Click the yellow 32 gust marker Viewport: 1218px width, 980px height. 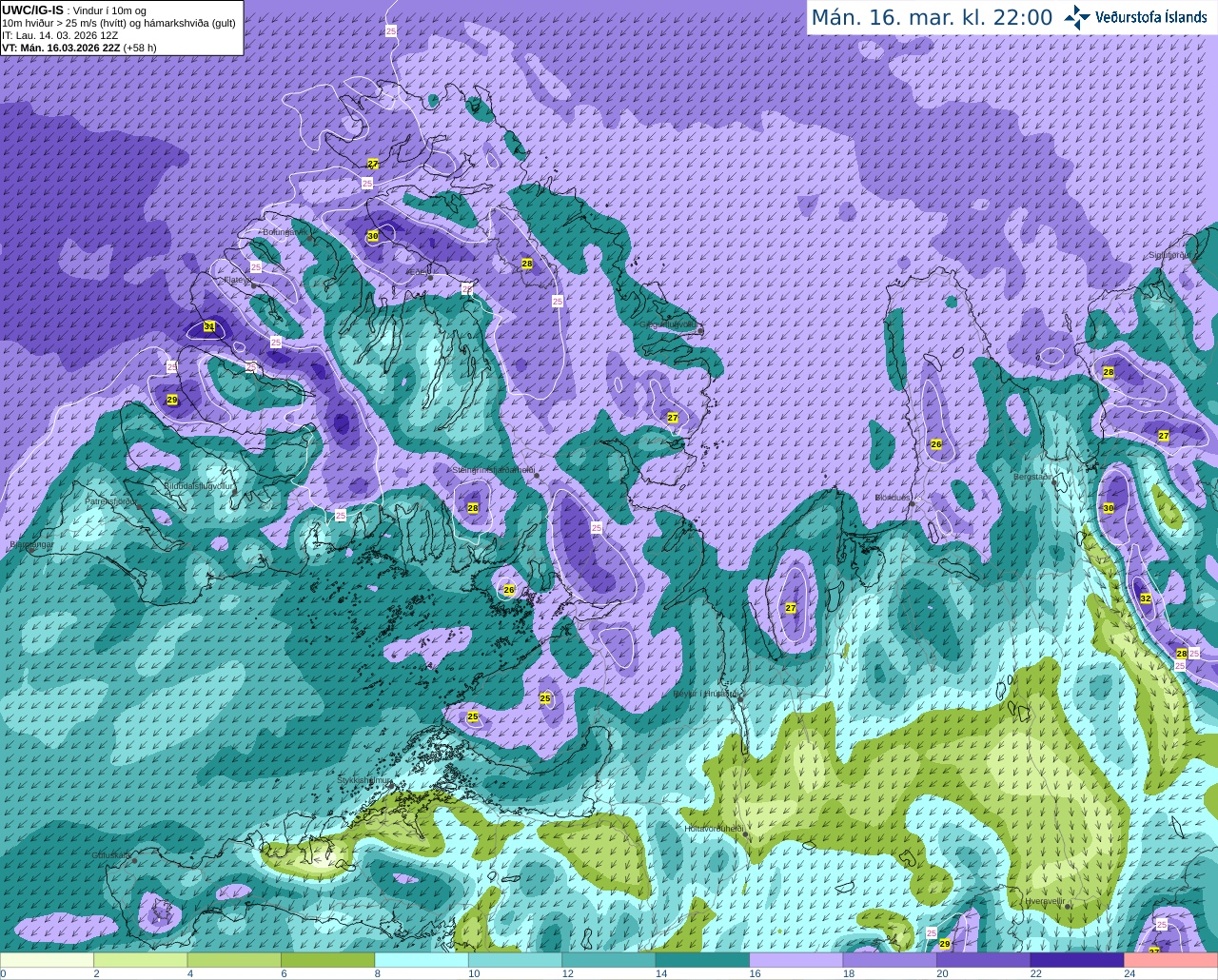coord(1146,598)
